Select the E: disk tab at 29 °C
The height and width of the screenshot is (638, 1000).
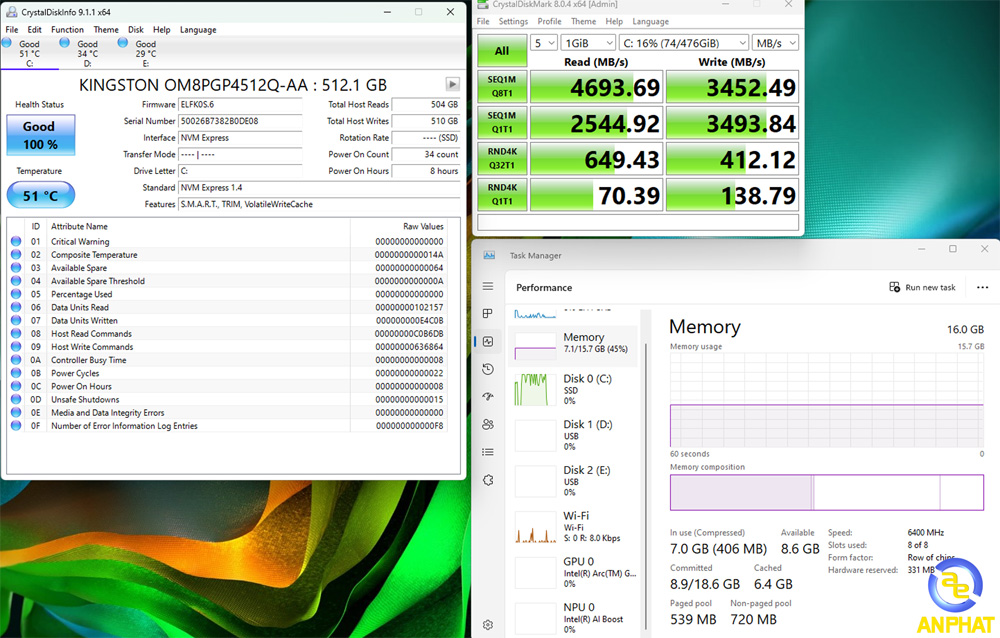[145, 53]
